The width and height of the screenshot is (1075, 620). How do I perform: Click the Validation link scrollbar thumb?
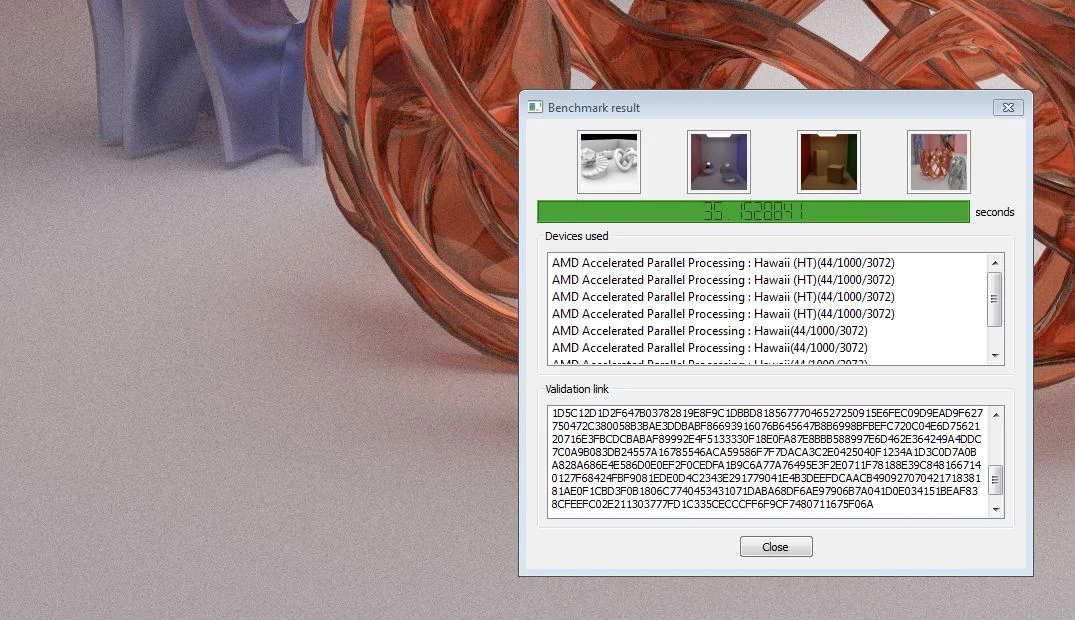[995, 479]
